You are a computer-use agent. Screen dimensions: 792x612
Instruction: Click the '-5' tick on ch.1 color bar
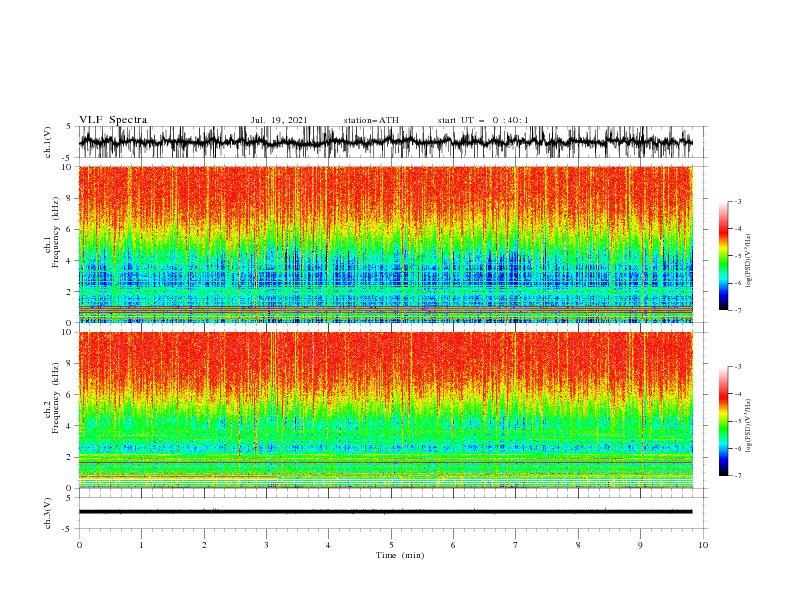tap(738, 256)
